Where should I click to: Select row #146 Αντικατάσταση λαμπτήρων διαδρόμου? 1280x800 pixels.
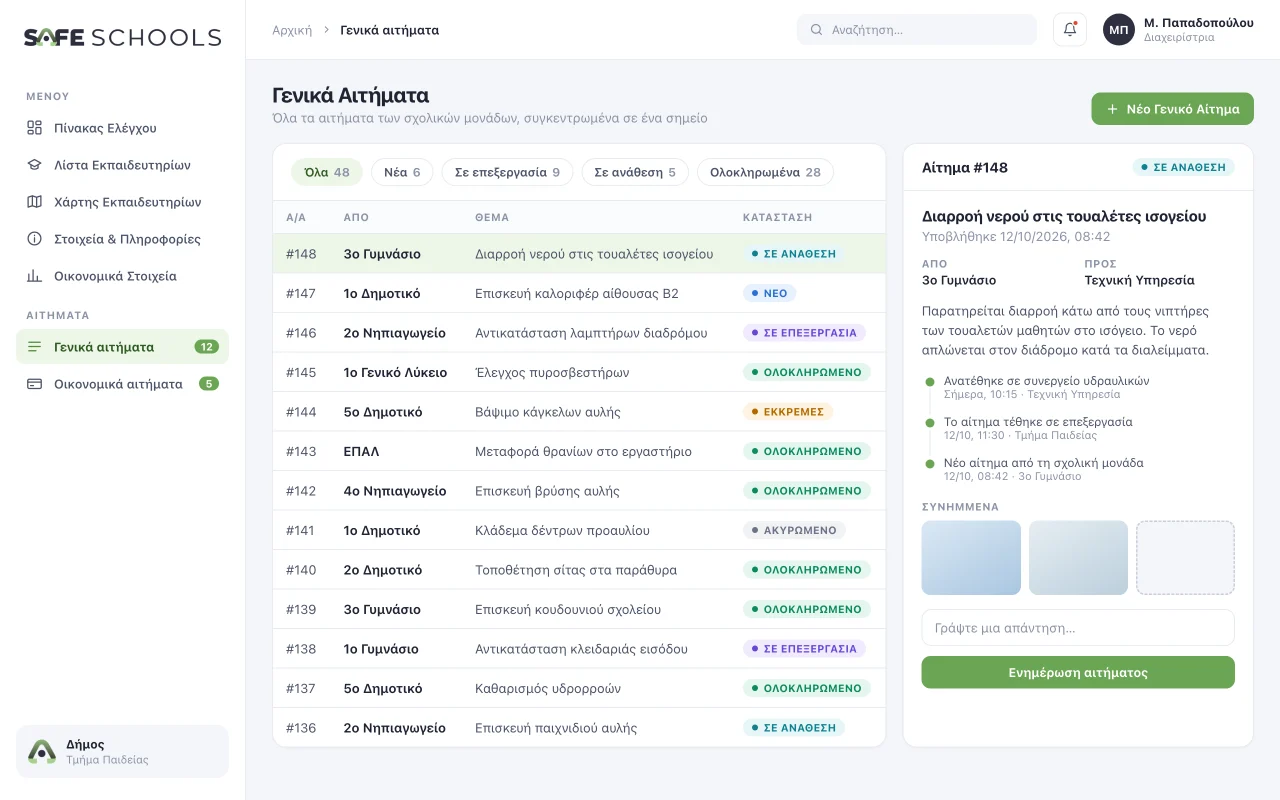[579, 333]
